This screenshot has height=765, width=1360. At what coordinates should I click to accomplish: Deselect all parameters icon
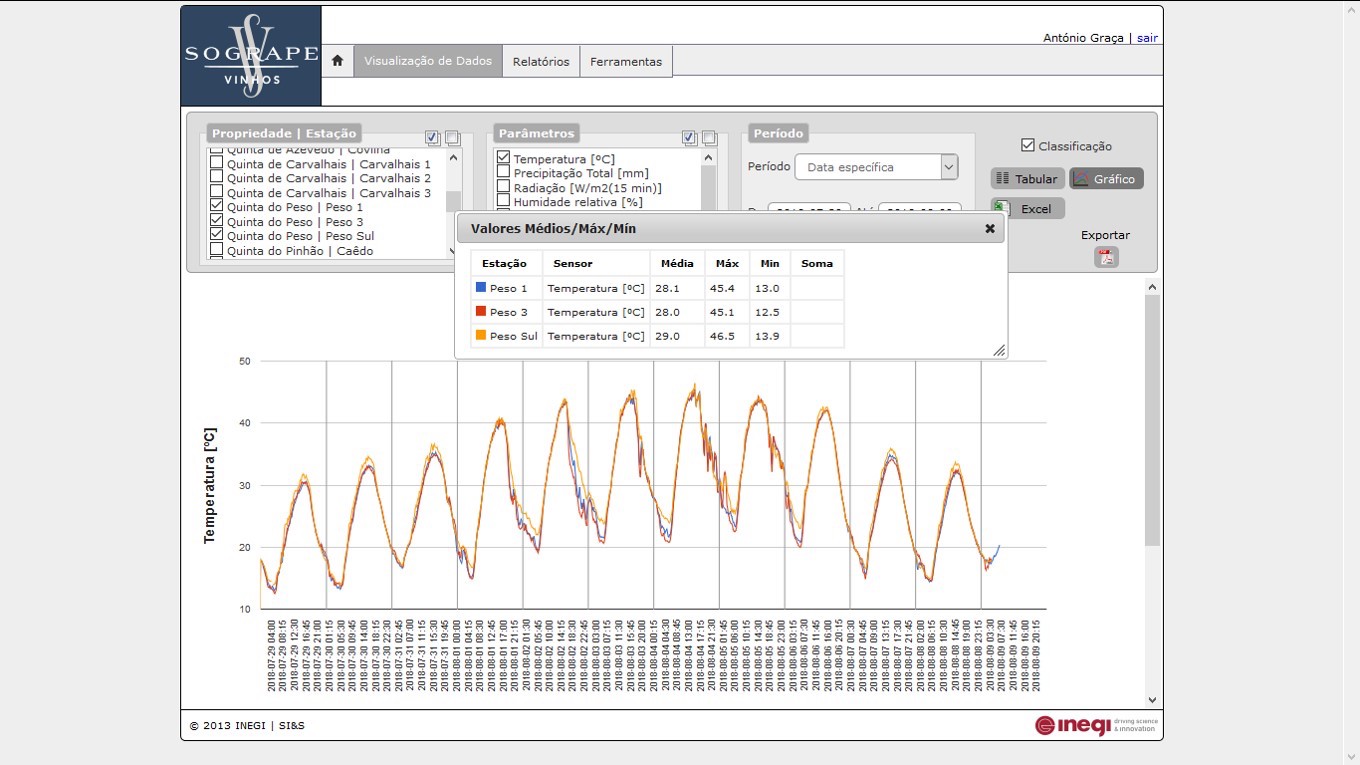coord(709,138)
